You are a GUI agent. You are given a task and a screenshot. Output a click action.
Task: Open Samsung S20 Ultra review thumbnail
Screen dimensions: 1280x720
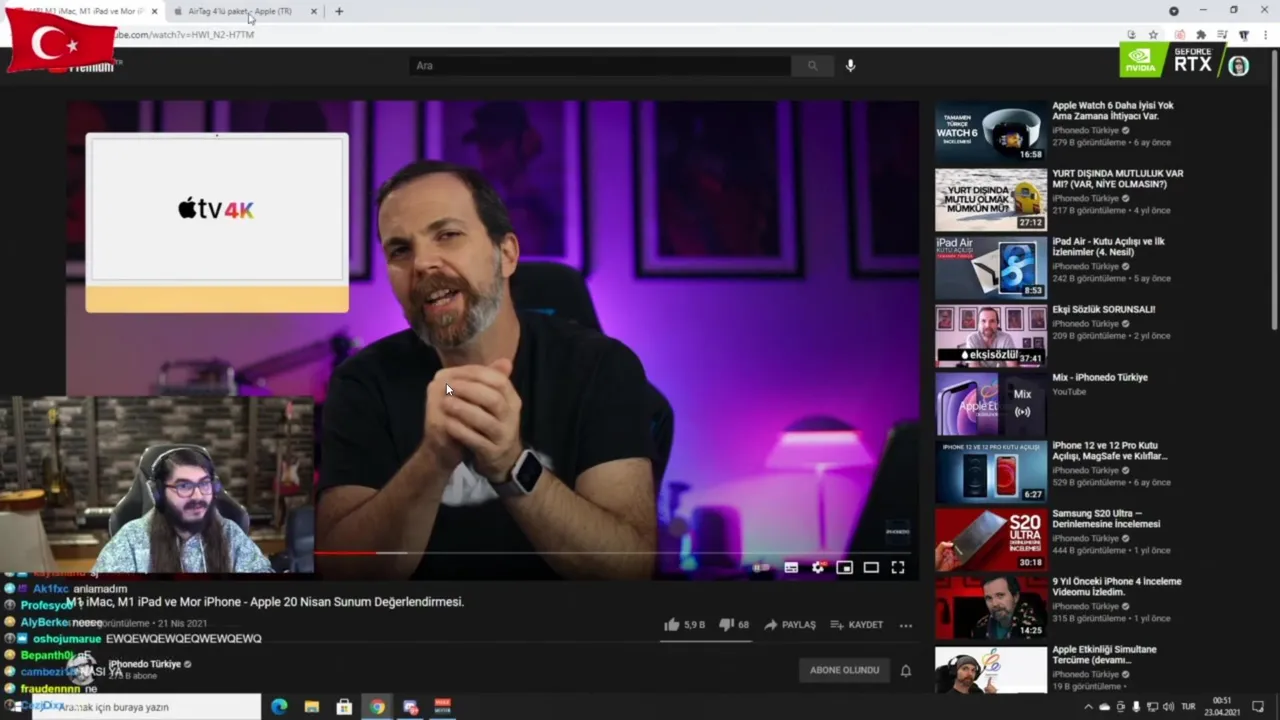point(991,539)
